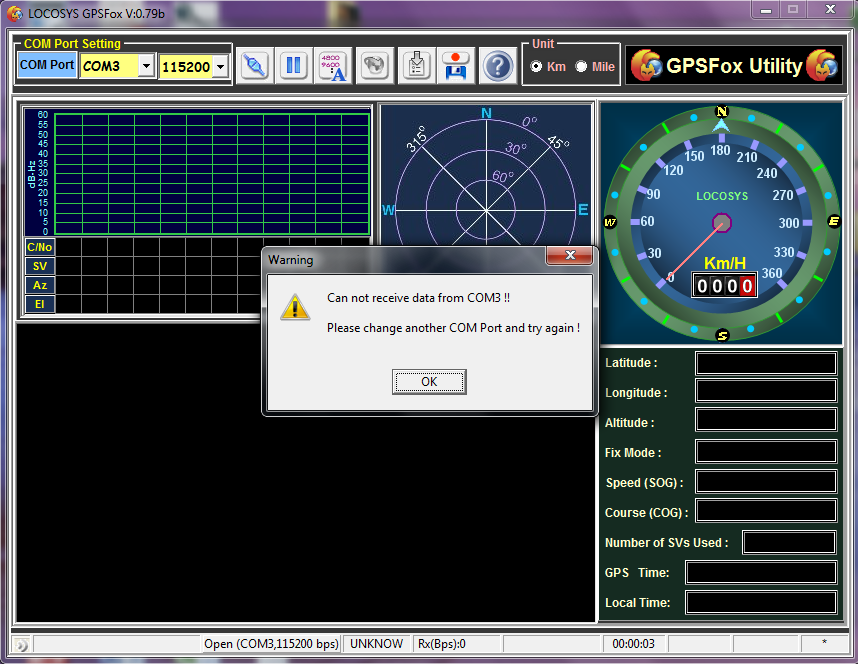Image resolution: width=858 pixels, height=664 pixels.
Task: Click the COM Port label button
Action: pyautogui.click(x=47, y=65)
